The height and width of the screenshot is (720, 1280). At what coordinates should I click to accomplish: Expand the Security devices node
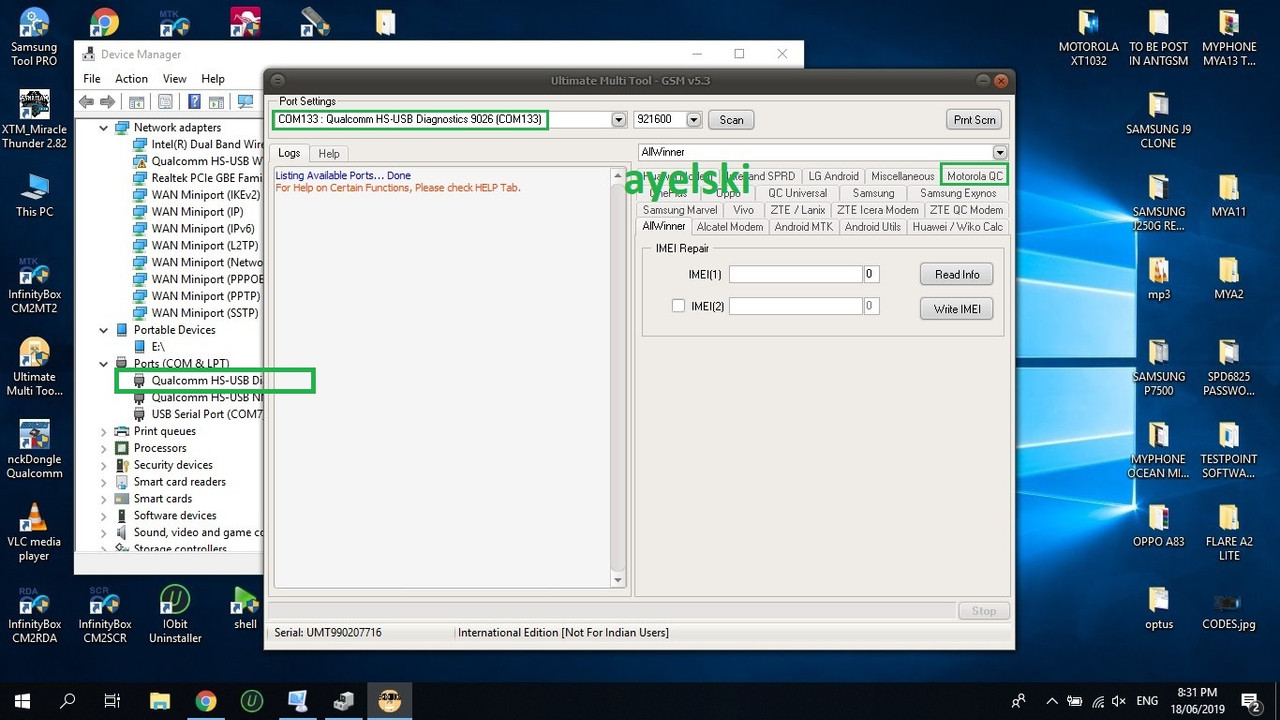(104, 465)
